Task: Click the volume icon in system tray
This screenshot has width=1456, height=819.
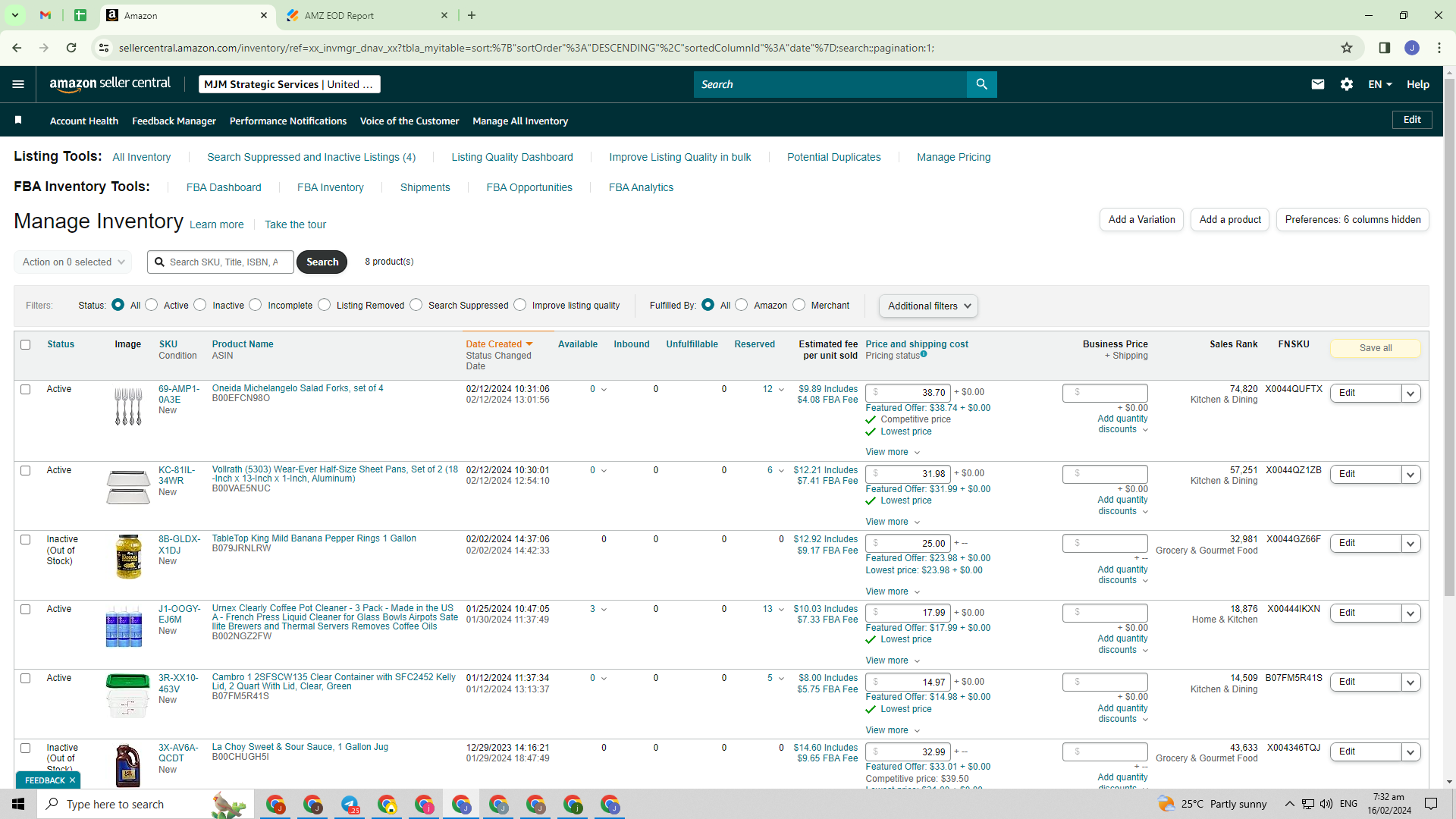Action: 1326,804
